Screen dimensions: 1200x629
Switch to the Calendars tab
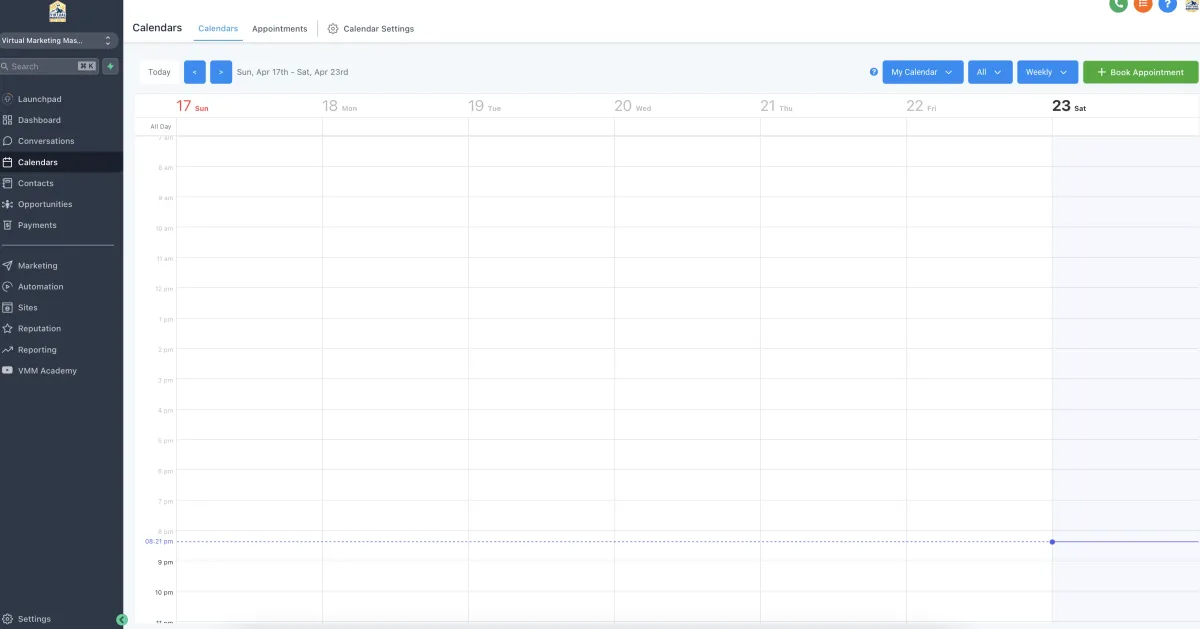click(218, 29)
